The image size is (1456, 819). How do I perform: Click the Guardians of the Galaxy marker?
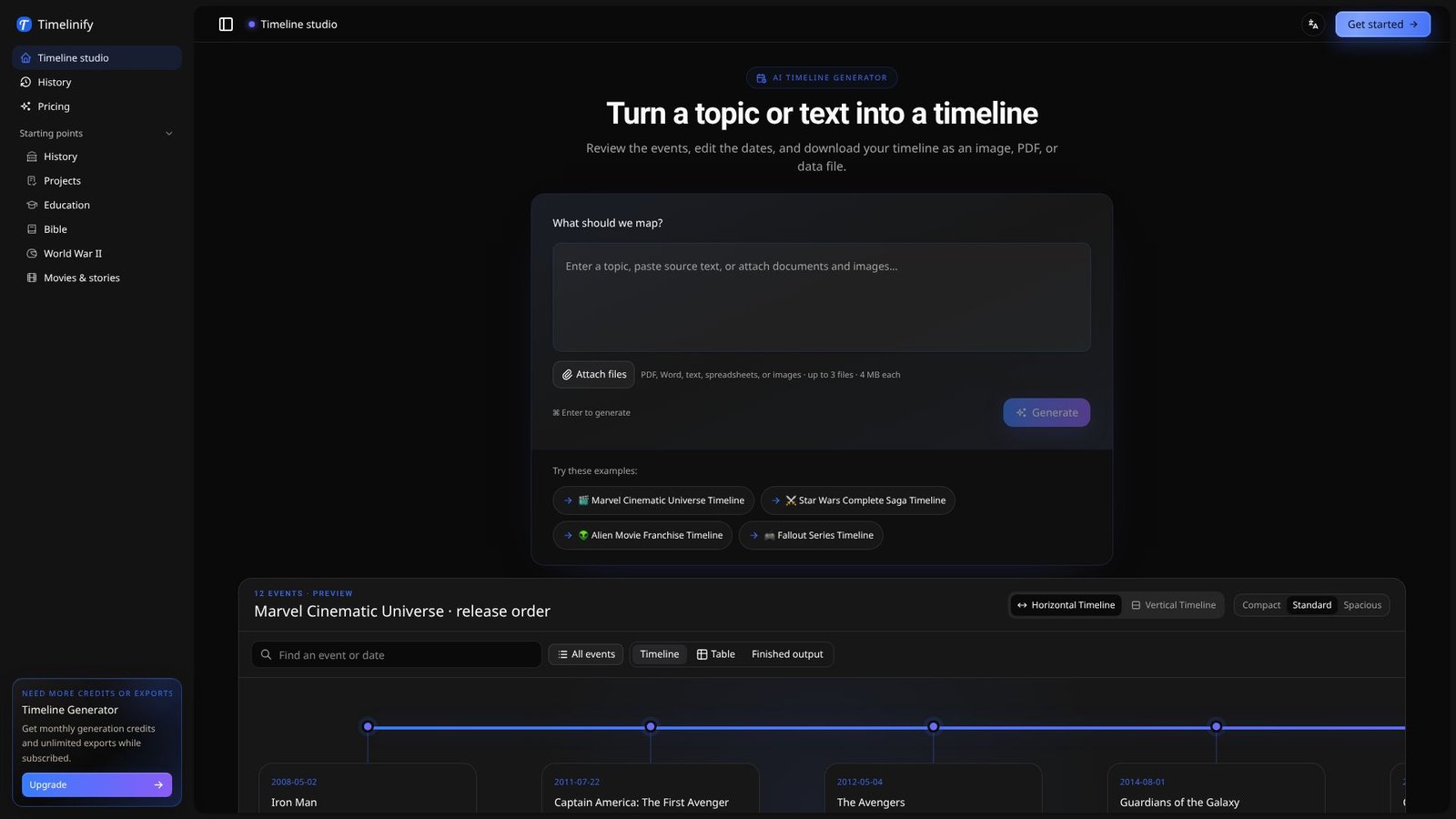pos(1216,726)
